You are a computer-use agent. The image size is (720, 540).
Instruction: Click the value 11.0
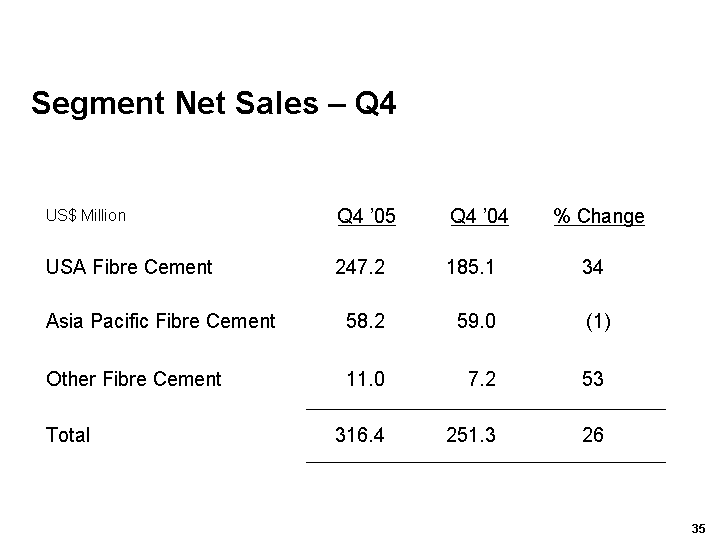(365, 379)
